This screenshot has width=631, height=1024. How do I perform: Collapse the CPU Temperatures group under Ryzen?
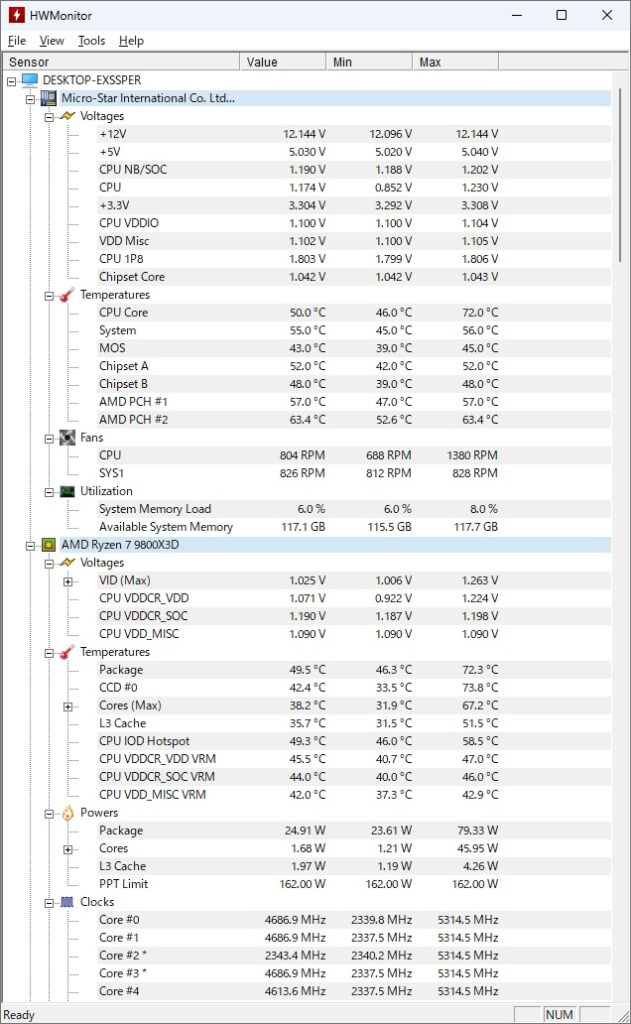point(49,653)
